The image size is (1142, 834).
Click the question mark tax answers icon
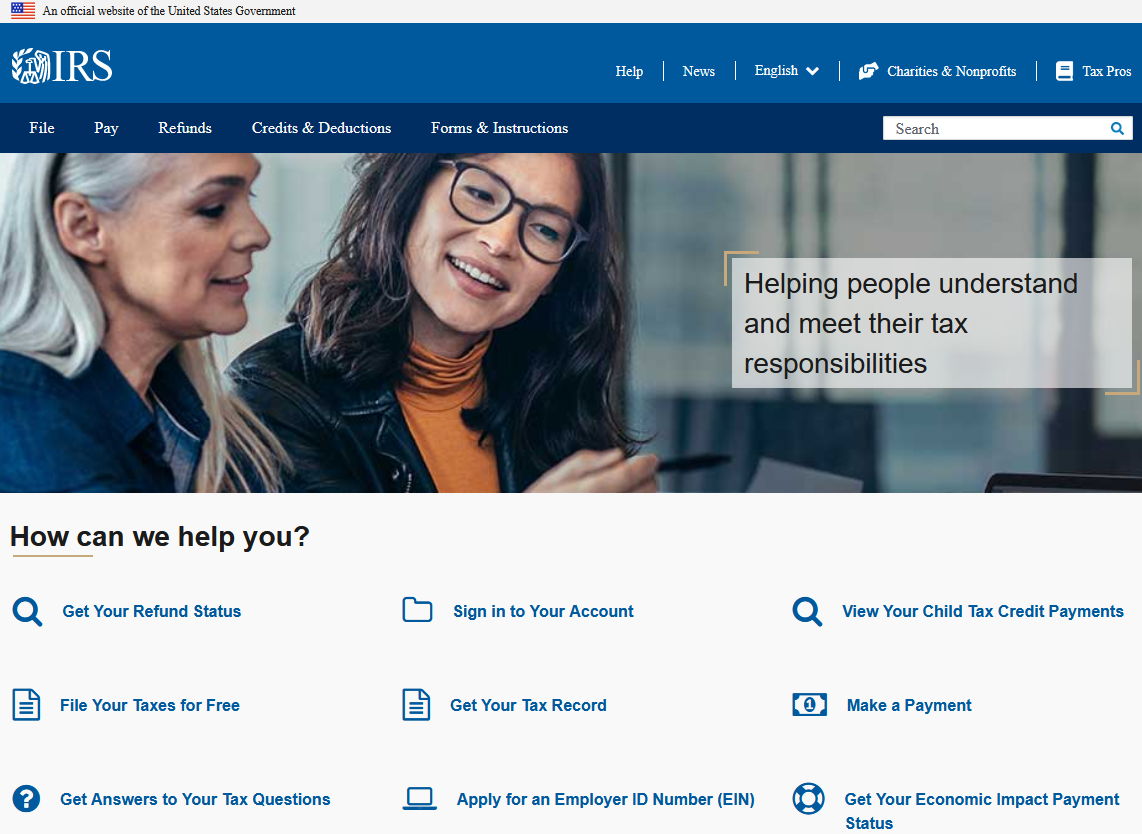[26, 799]
